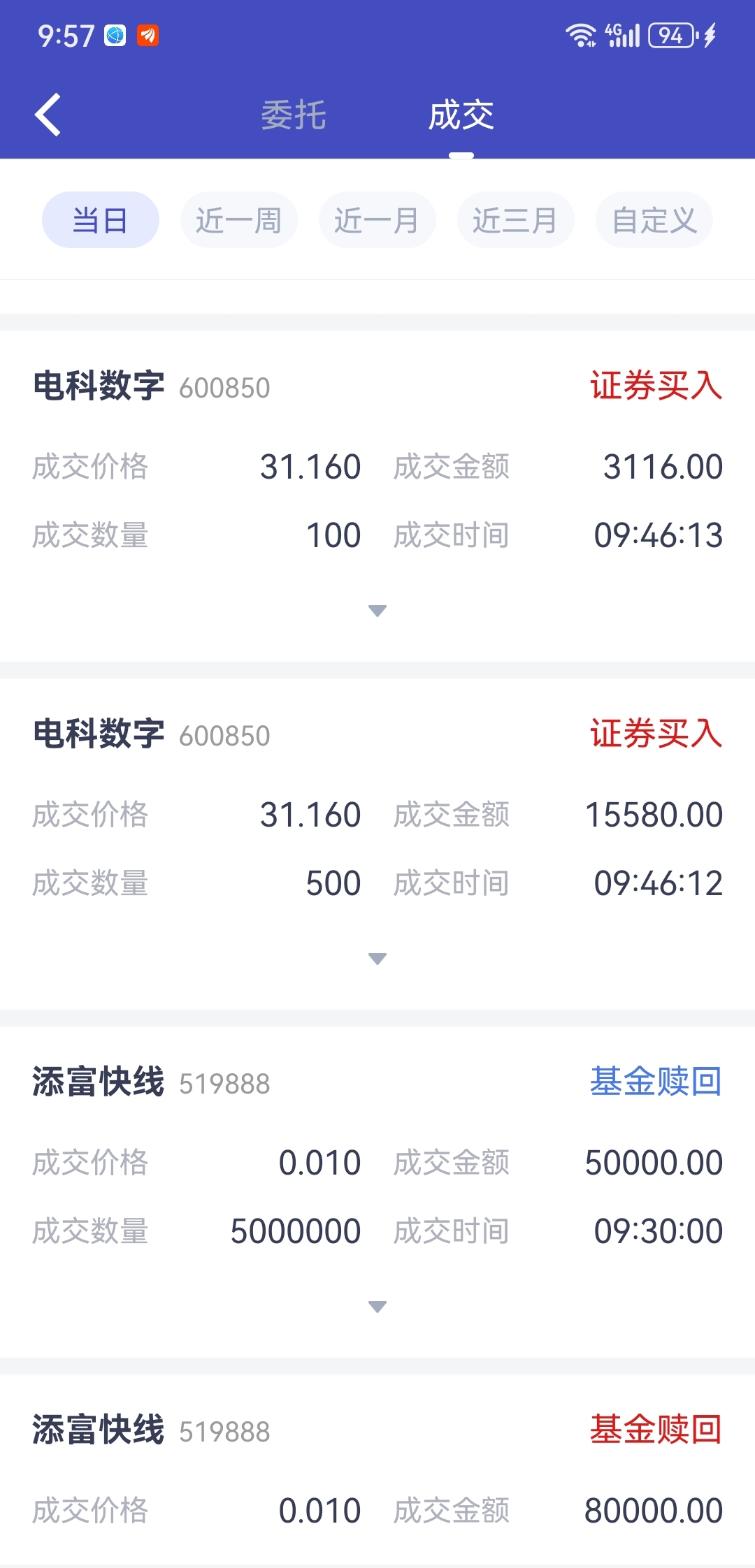This screenshot has width=755, height=1568.
Task: Select the 近一月 filter chip
Action: 377,220
